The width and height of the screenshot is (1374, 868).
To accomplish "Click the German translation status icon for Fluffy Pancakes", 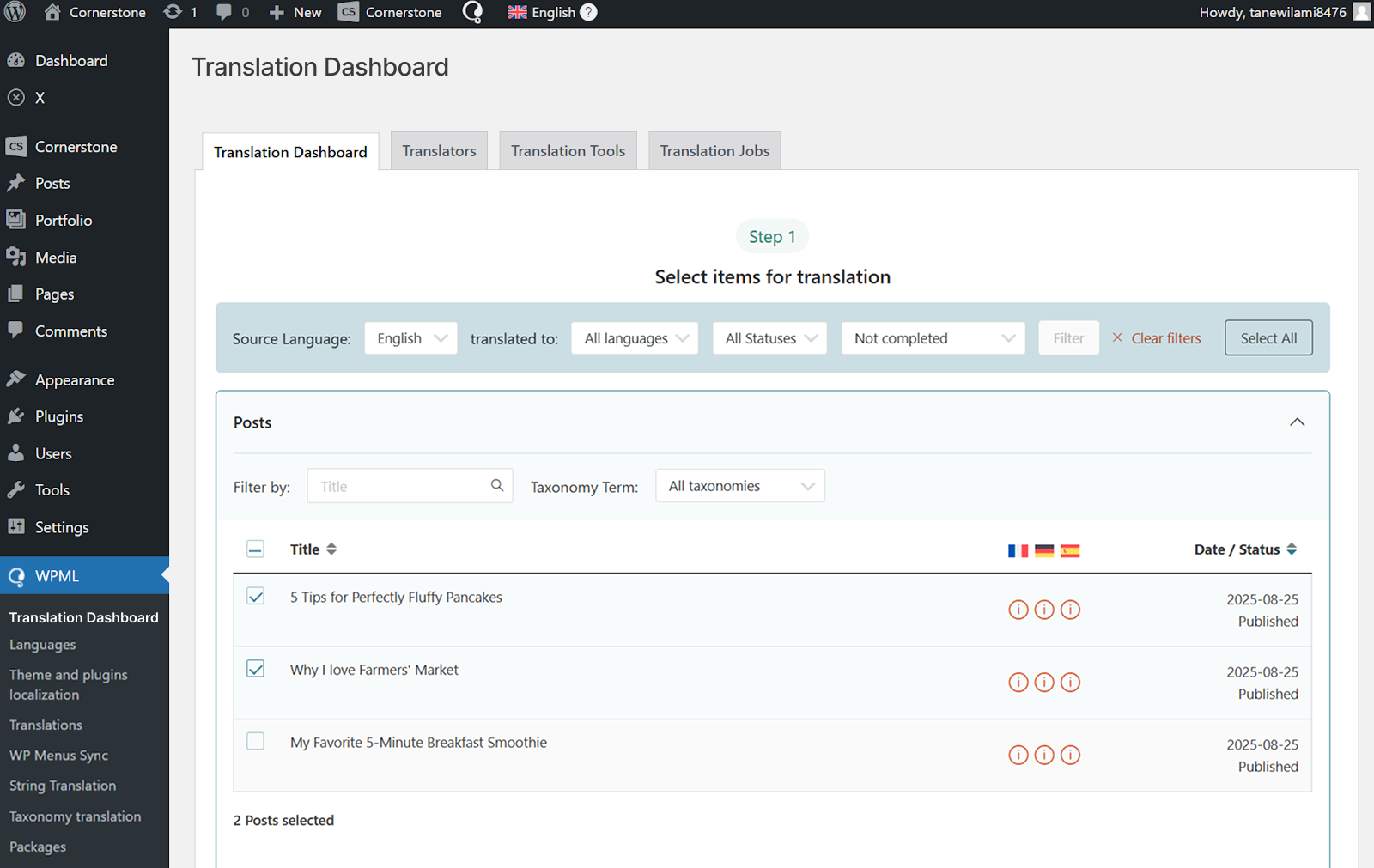I will click(x=1044, y=610).
